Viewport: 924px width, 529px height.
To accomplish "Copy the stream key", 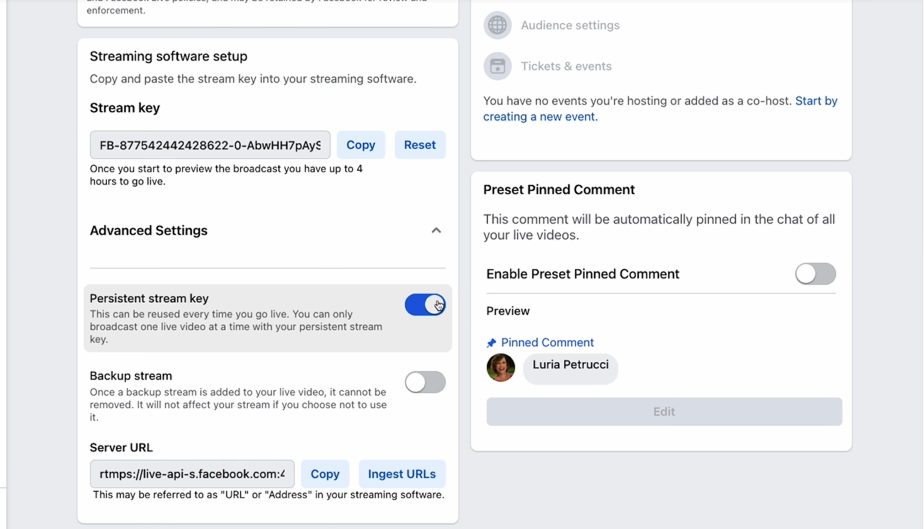I will [360, 145].
